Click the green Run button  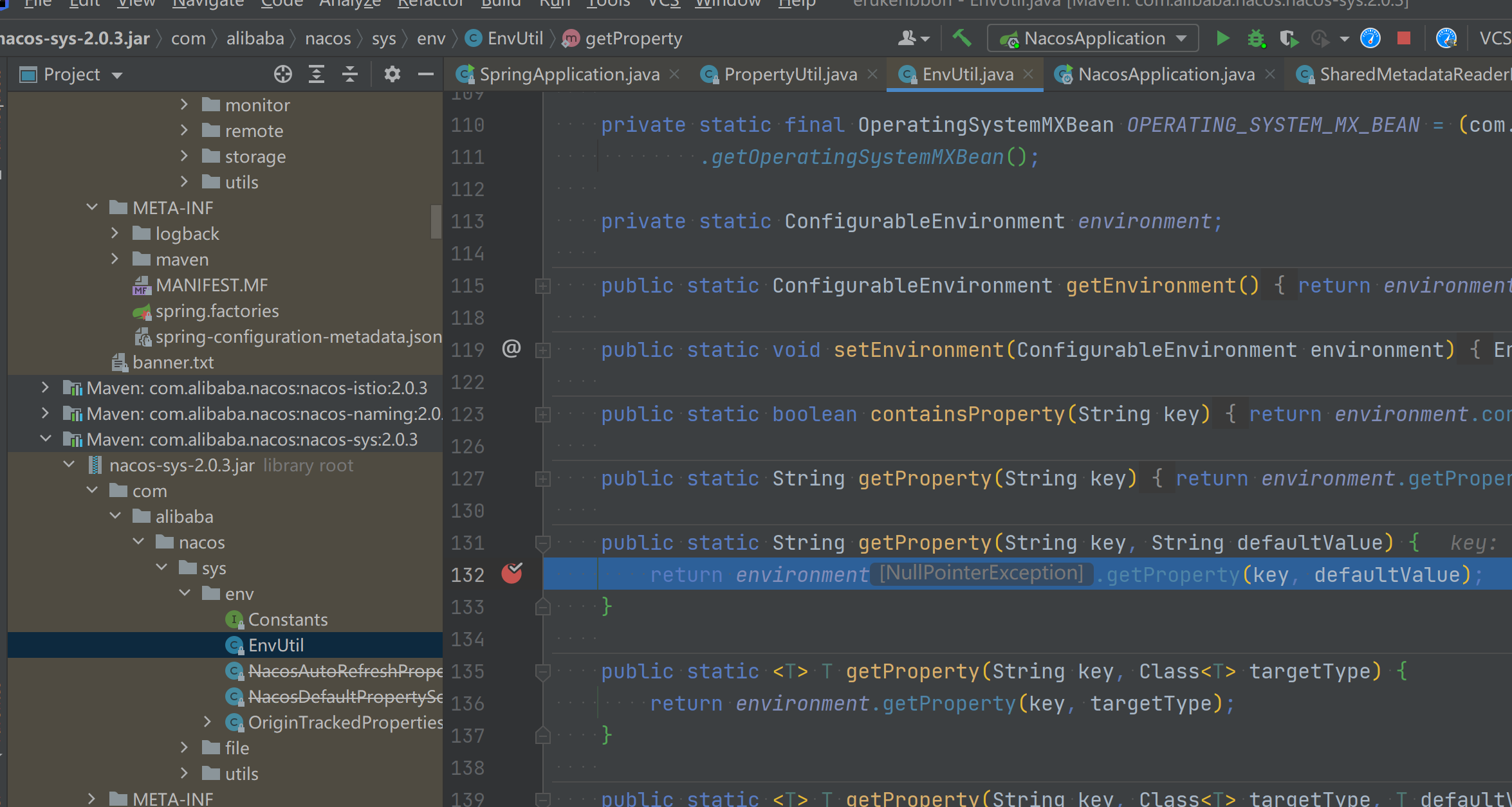tap(1222, 39)
